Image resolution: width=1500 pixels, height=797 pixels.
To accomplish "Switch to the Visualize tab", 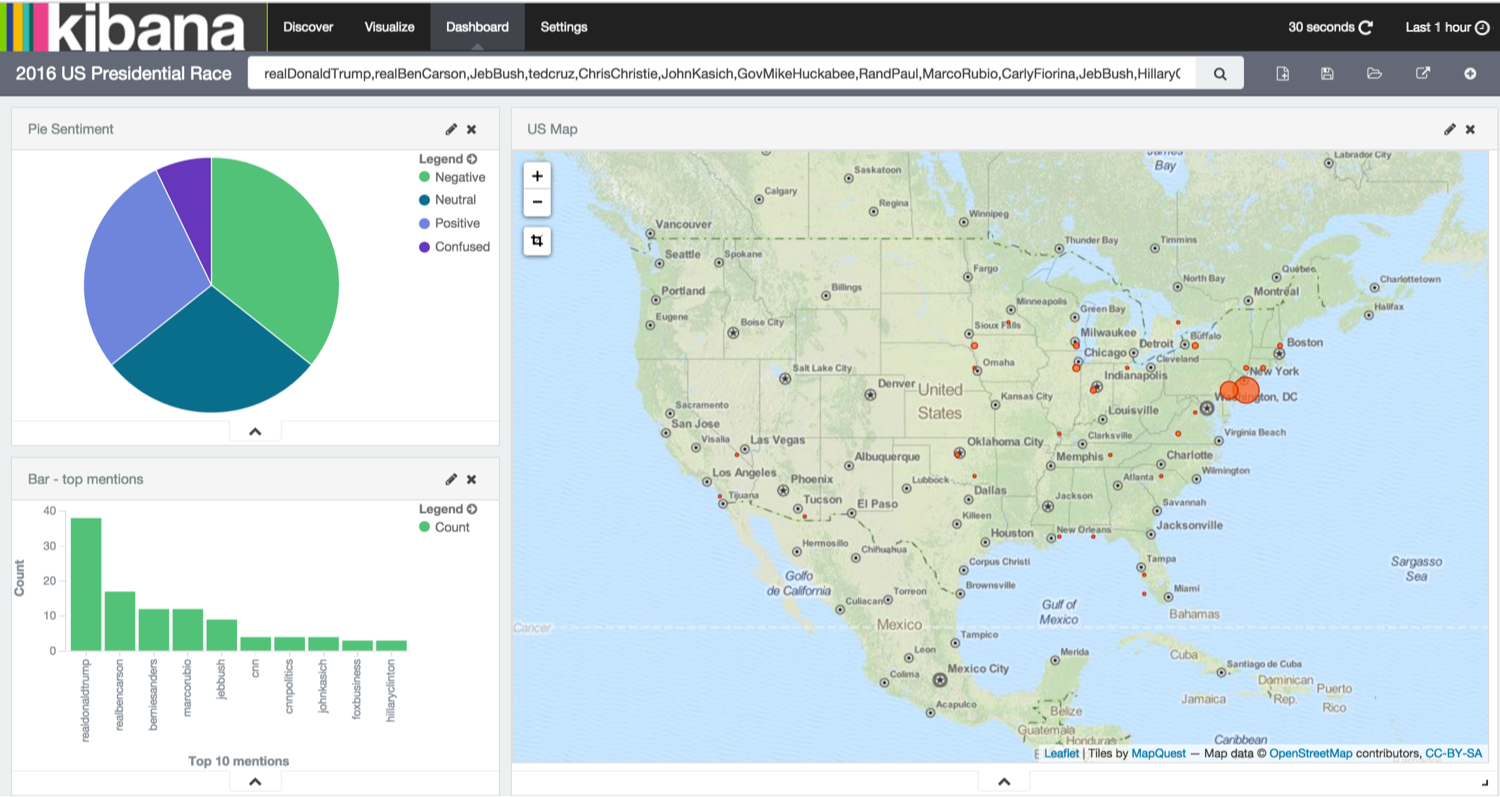I will pyautogui.click(x=389, y=27).
